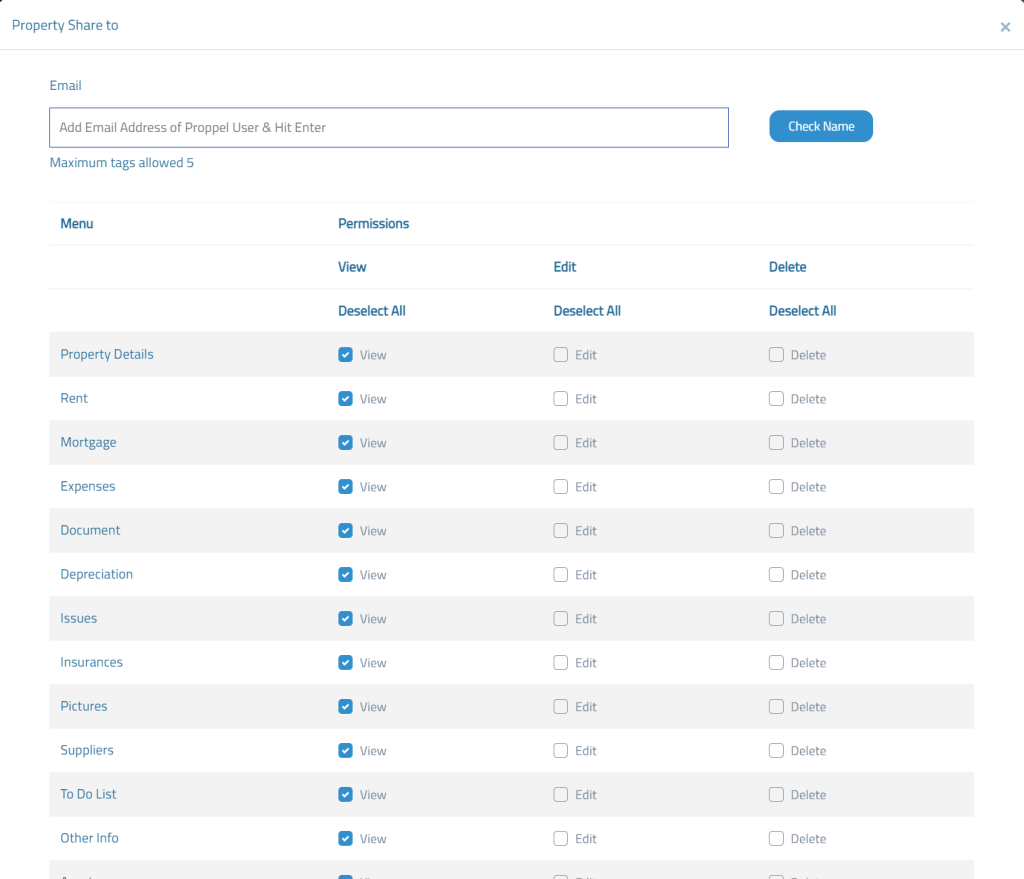Tick Edit checkbox for Document
Viewport: 1024px width, 879px height.
pos(561,531)
